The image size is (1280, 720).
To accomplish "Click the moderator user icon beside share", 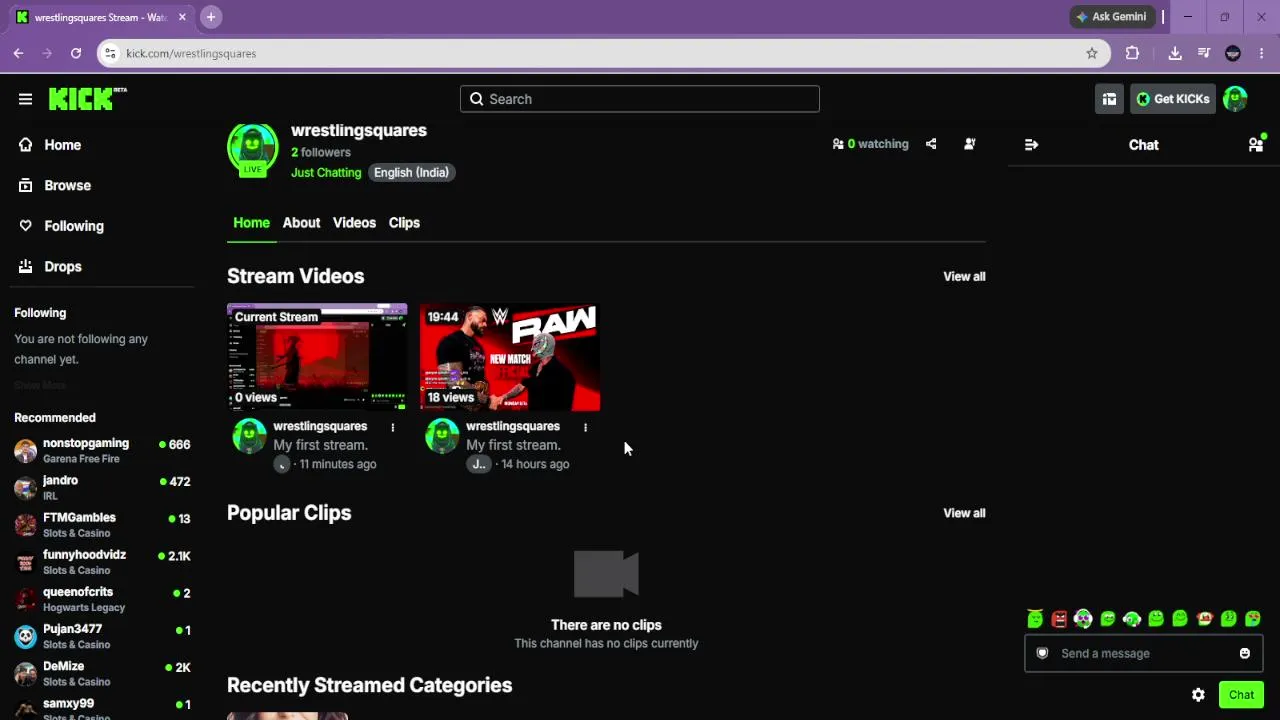I will pos(969,144).
